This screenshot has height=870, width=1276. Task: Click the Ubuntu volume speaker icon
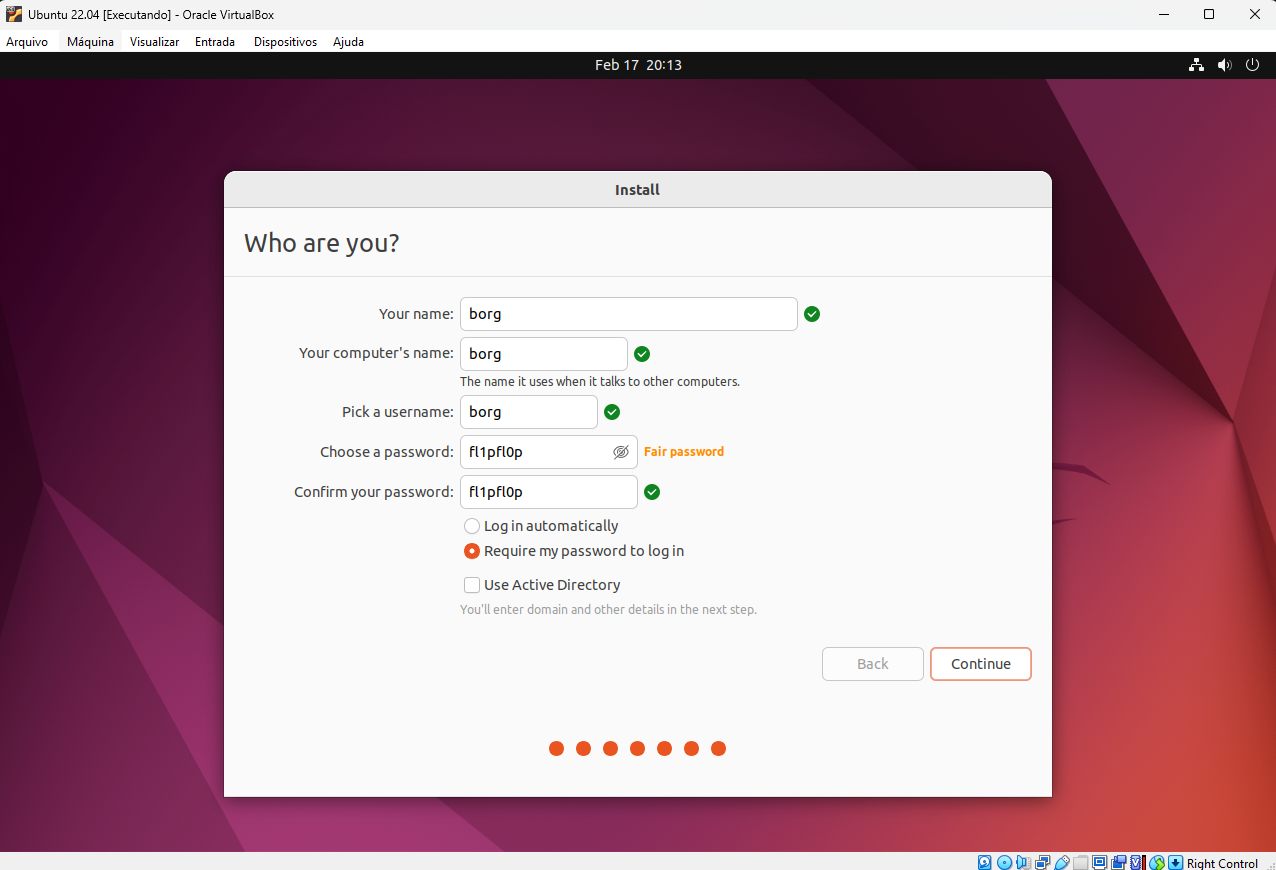(x=1224, y=65)
